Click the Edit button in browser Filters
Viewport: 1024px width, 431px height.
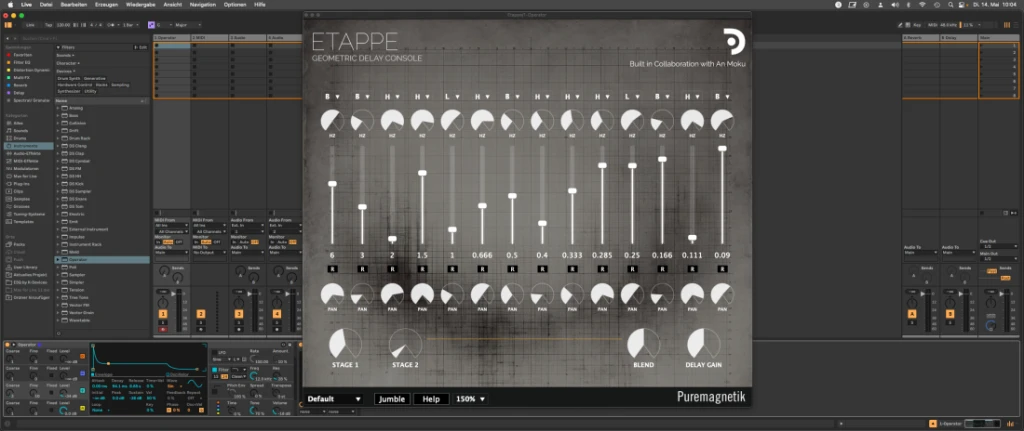point(141,47)
